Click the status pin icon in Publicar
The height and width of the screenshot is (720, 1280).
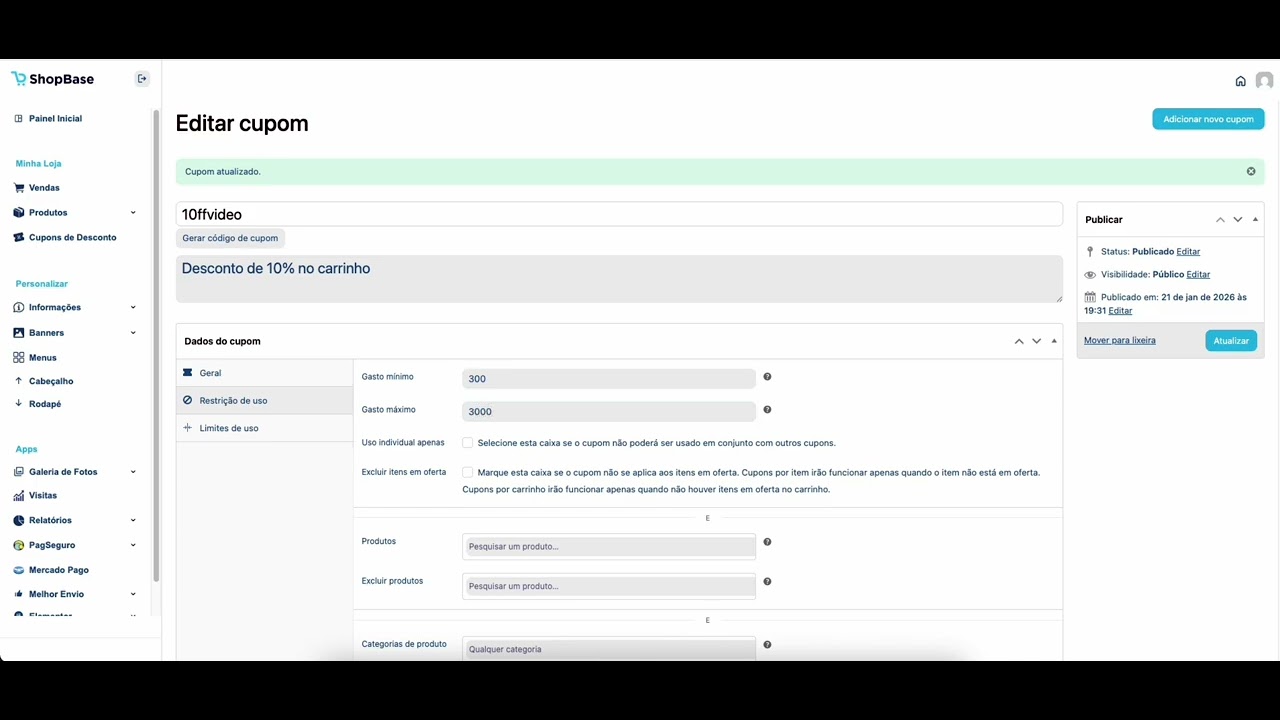coord(1090,252)
